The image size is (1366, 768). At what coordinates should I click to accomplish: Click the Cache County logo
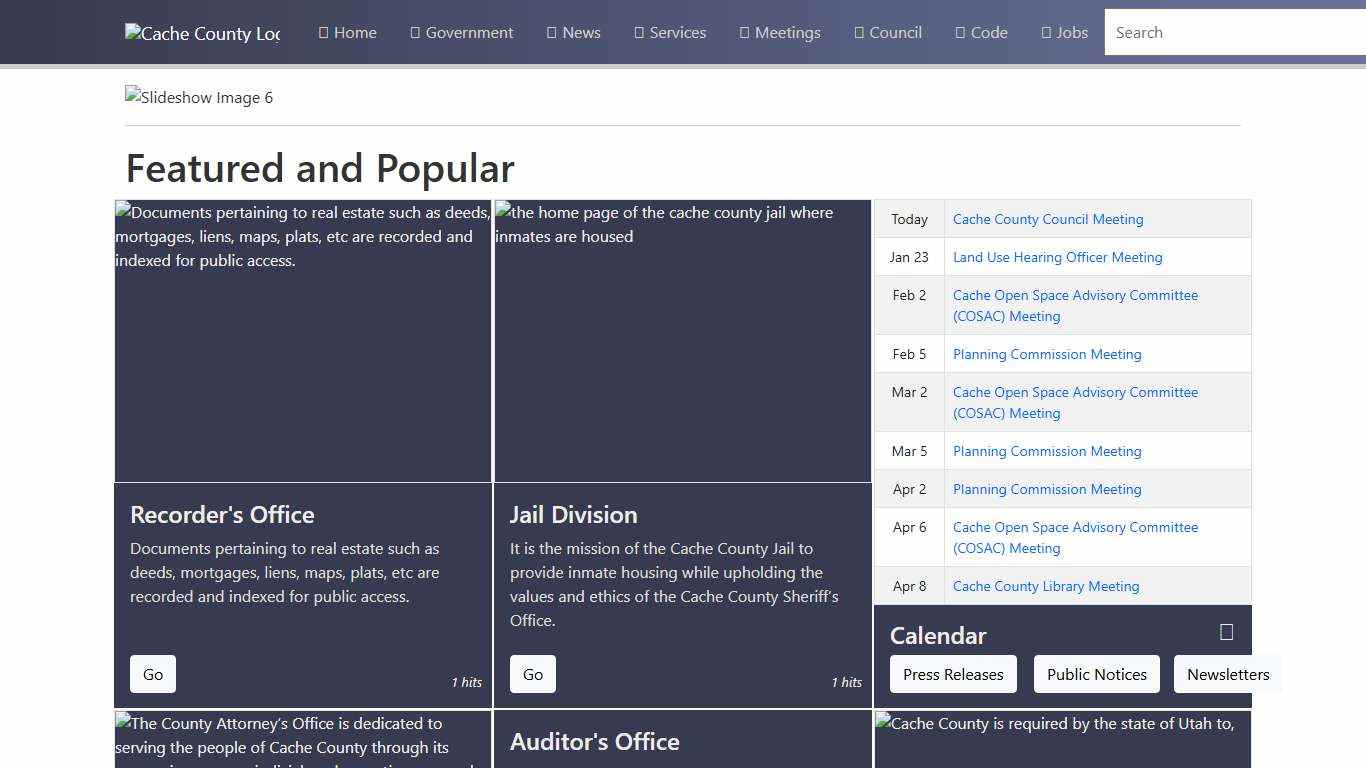click(x=201, y=32)
